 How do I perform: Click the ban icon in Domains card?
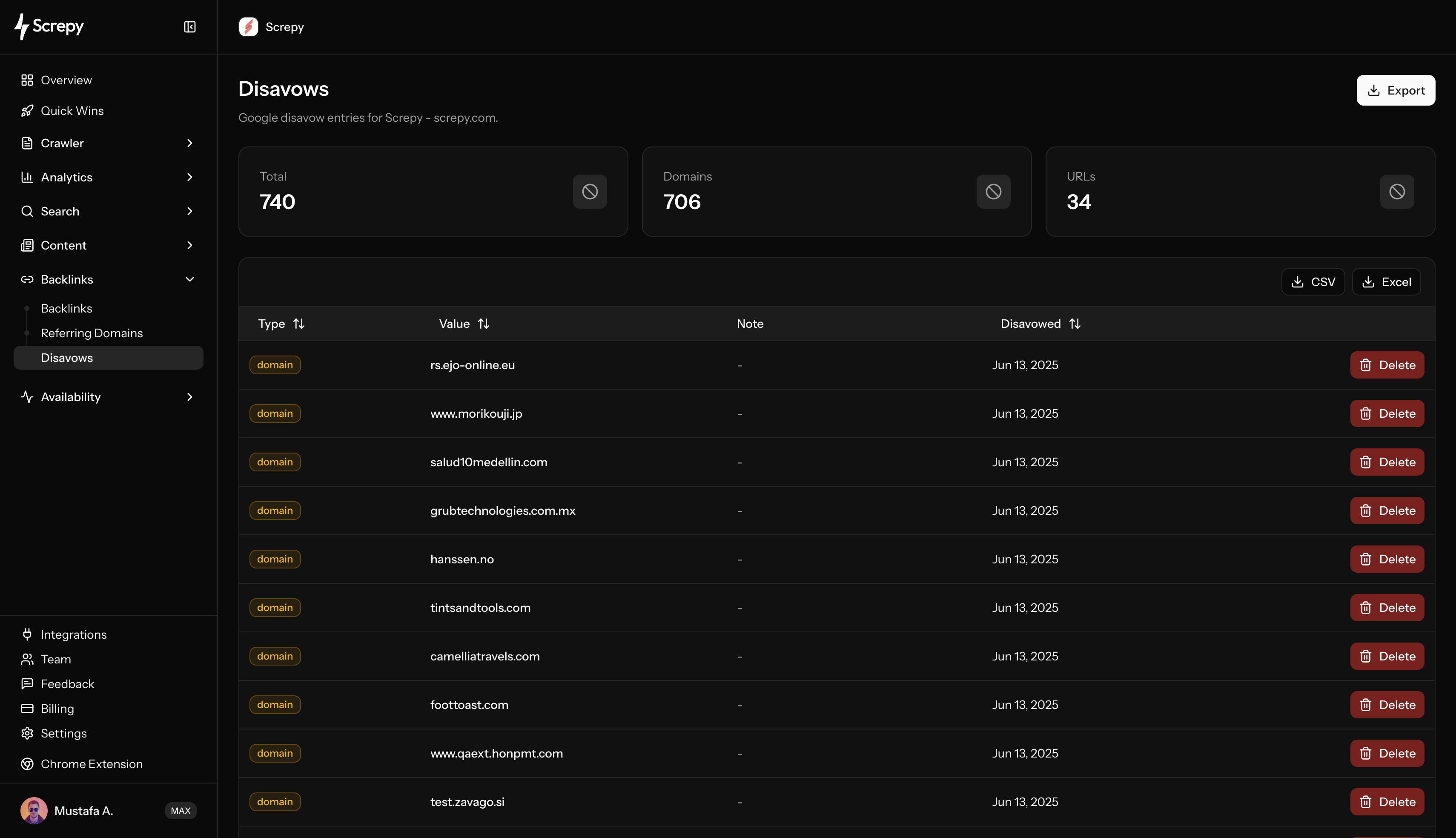993,192
